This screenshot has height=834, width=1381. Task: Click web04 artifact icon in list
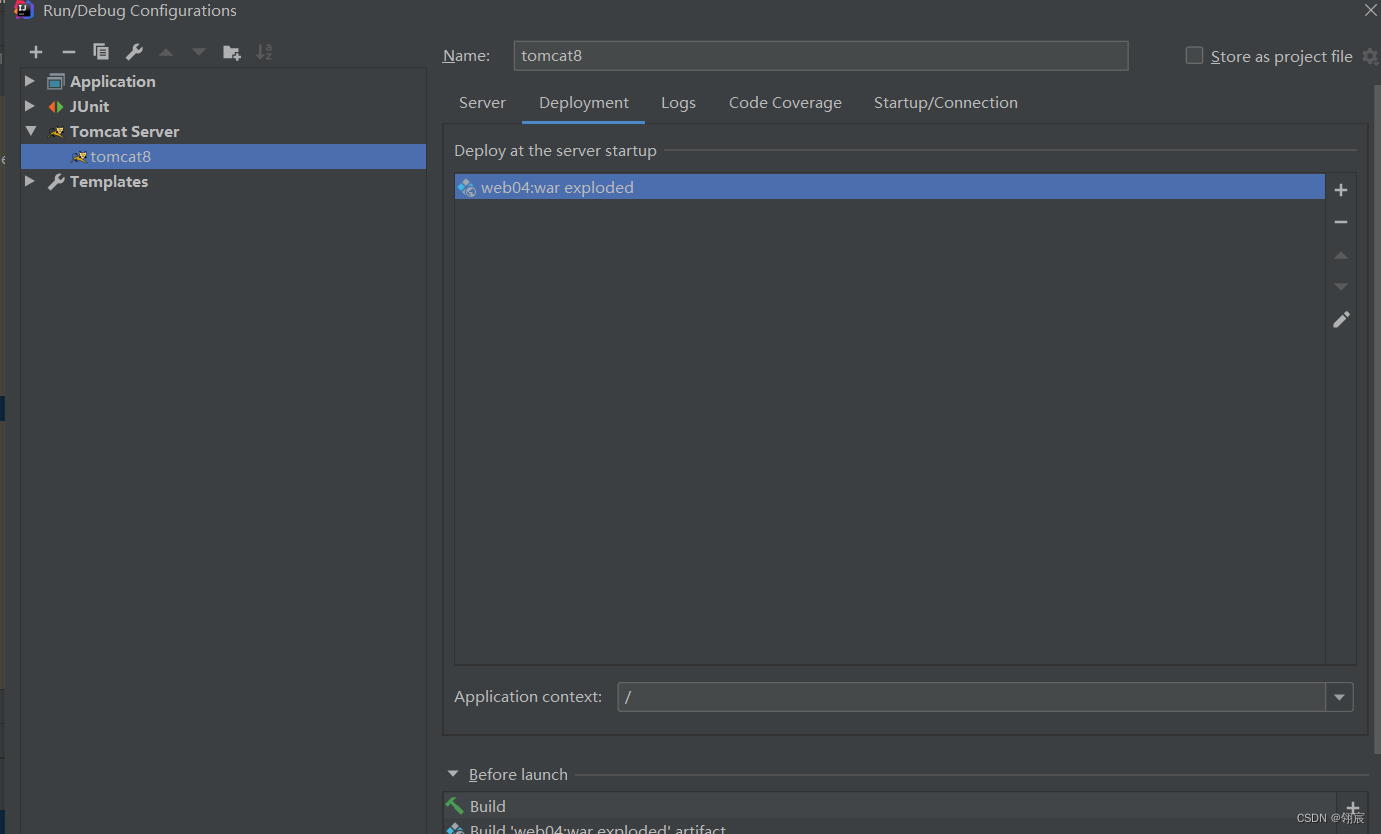click(x=466, y=187)
